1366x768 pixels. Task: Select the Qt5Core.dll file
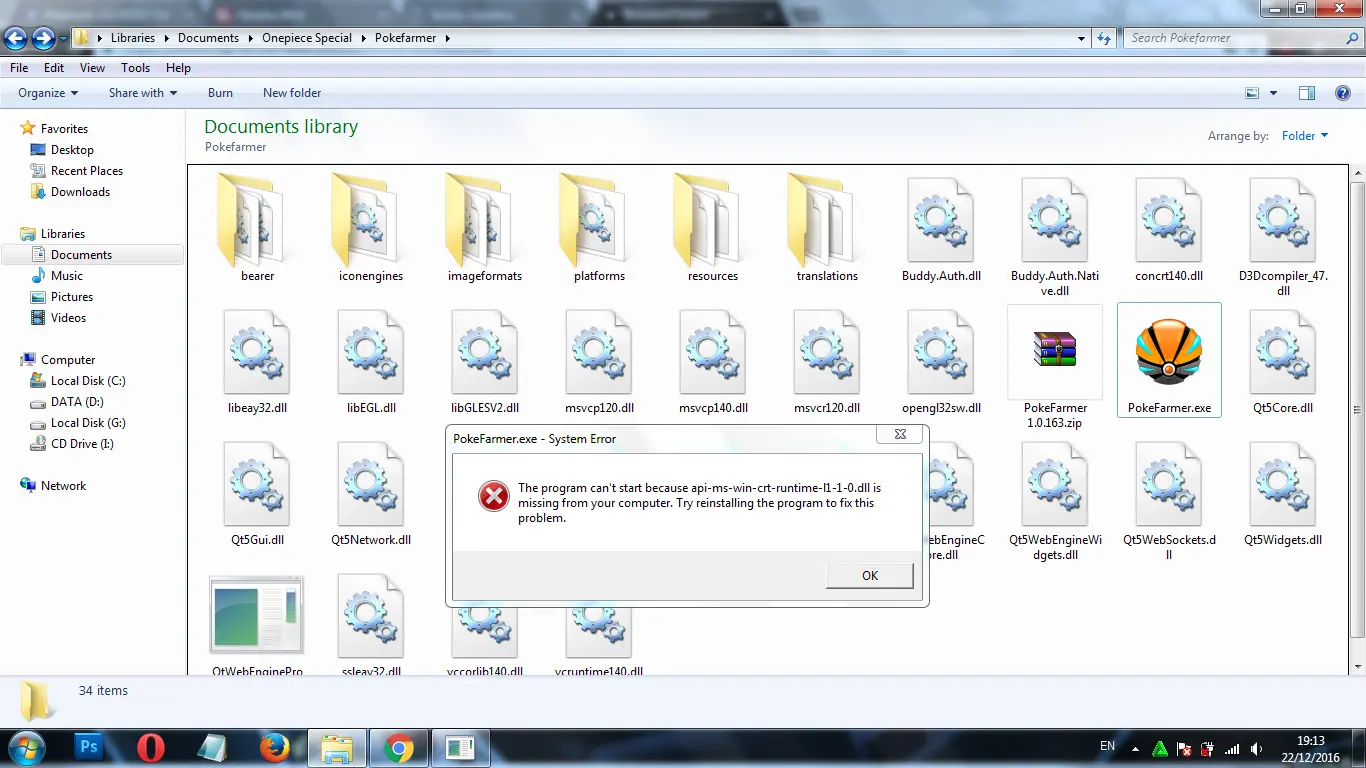click(1283, 362)
